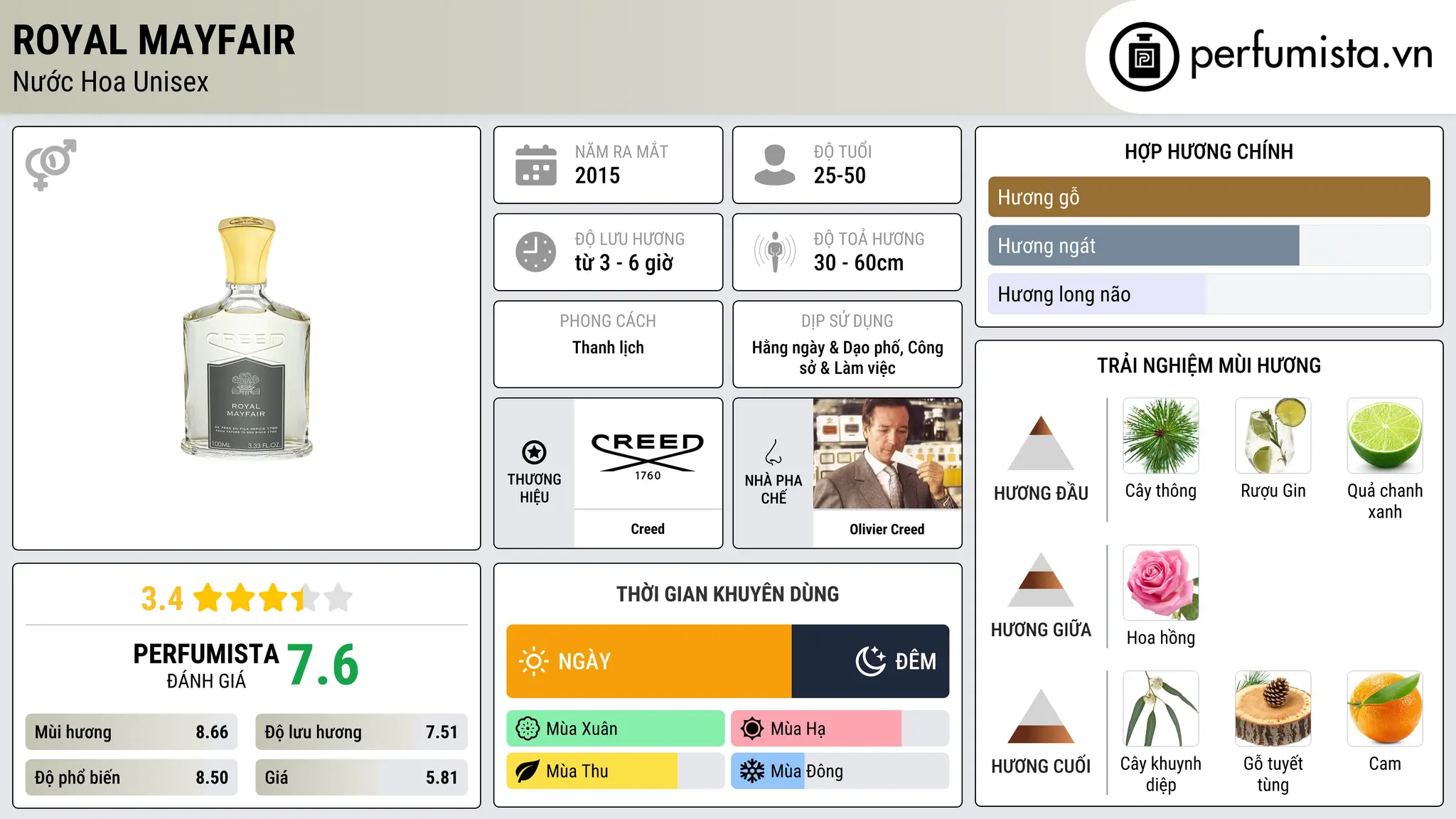The width and height of the screenshot is (1456, 819).
Task: Click the unisex gender symbol icon
Action: pos(50,164)
